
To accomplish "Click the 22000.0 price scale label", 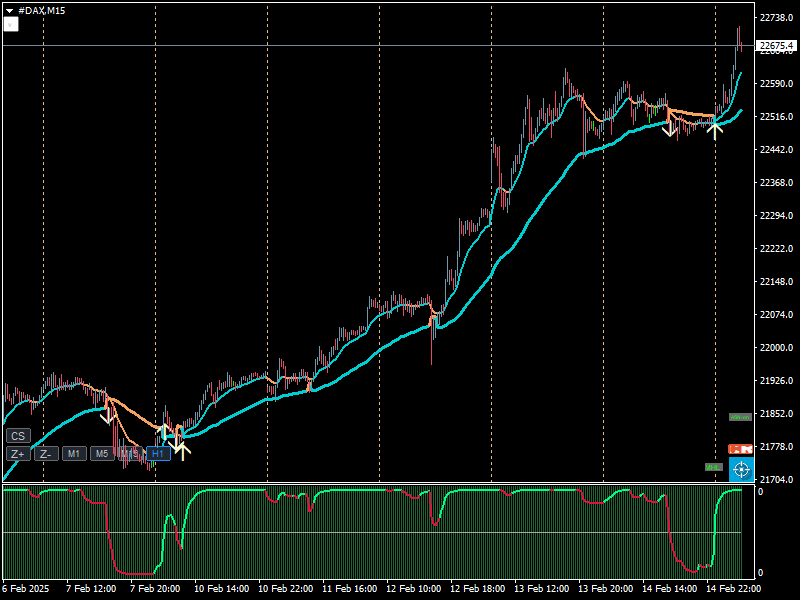I will [x=777, y=347].
